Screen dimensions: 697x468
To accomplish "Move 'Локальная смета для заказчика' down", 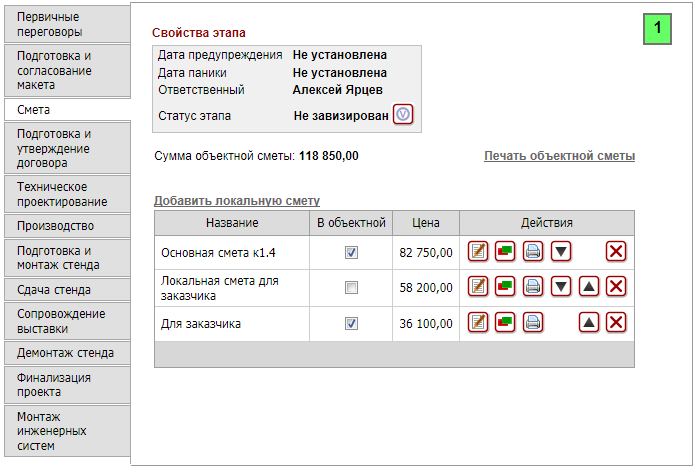I will click(x=561, y=287).
